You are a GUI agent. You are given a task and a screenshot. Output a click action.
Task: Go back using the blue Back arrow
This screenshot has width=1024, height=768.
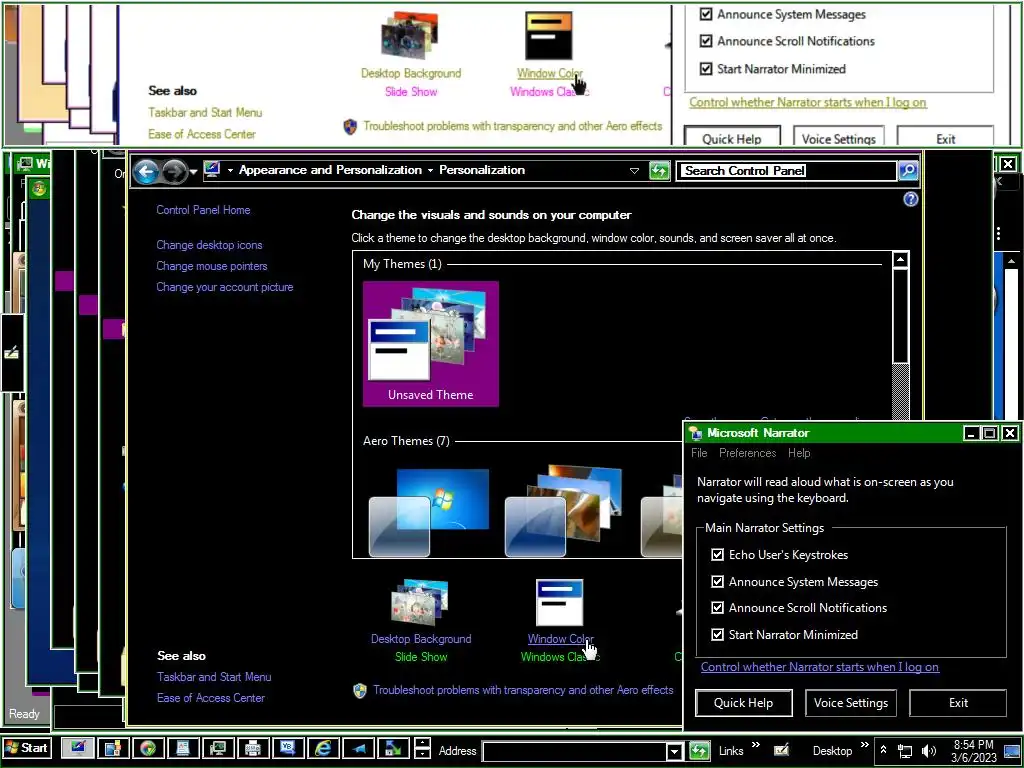click(146, 172)
